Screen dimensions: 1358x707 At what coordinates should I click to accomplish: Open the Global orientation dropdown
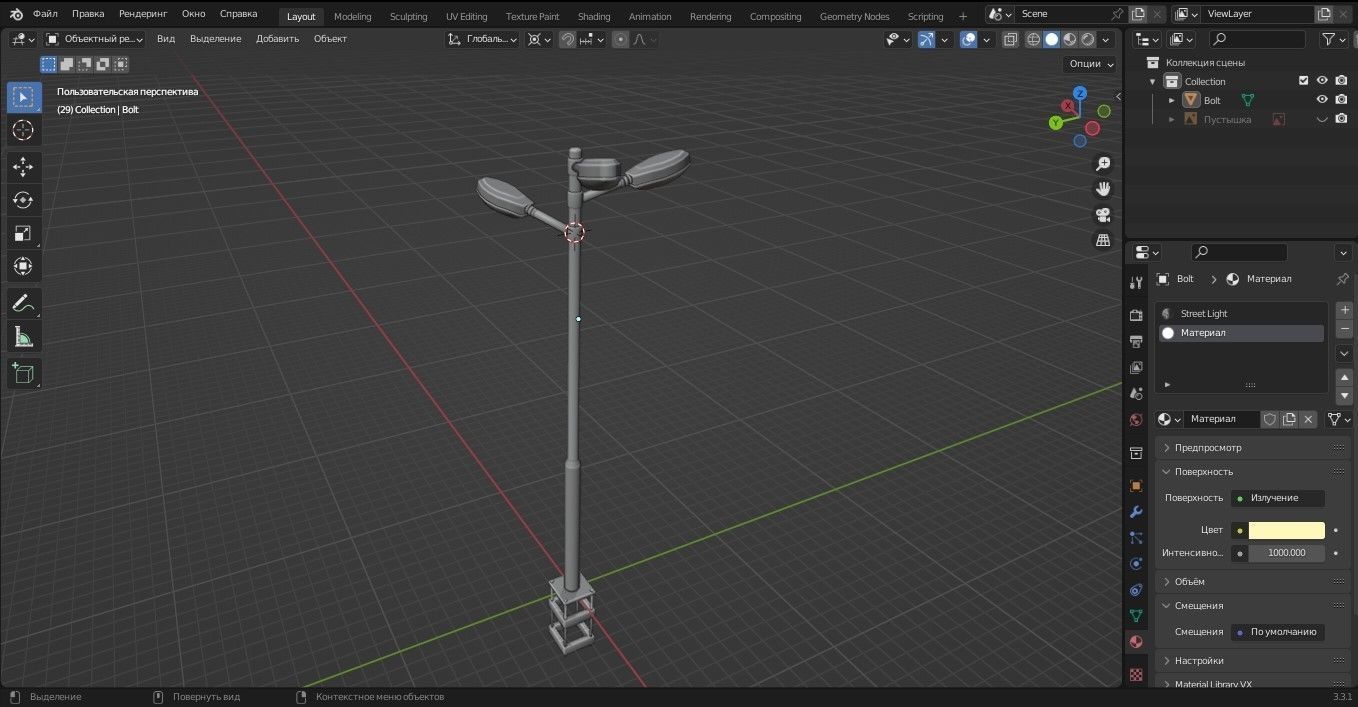(483, 39)
